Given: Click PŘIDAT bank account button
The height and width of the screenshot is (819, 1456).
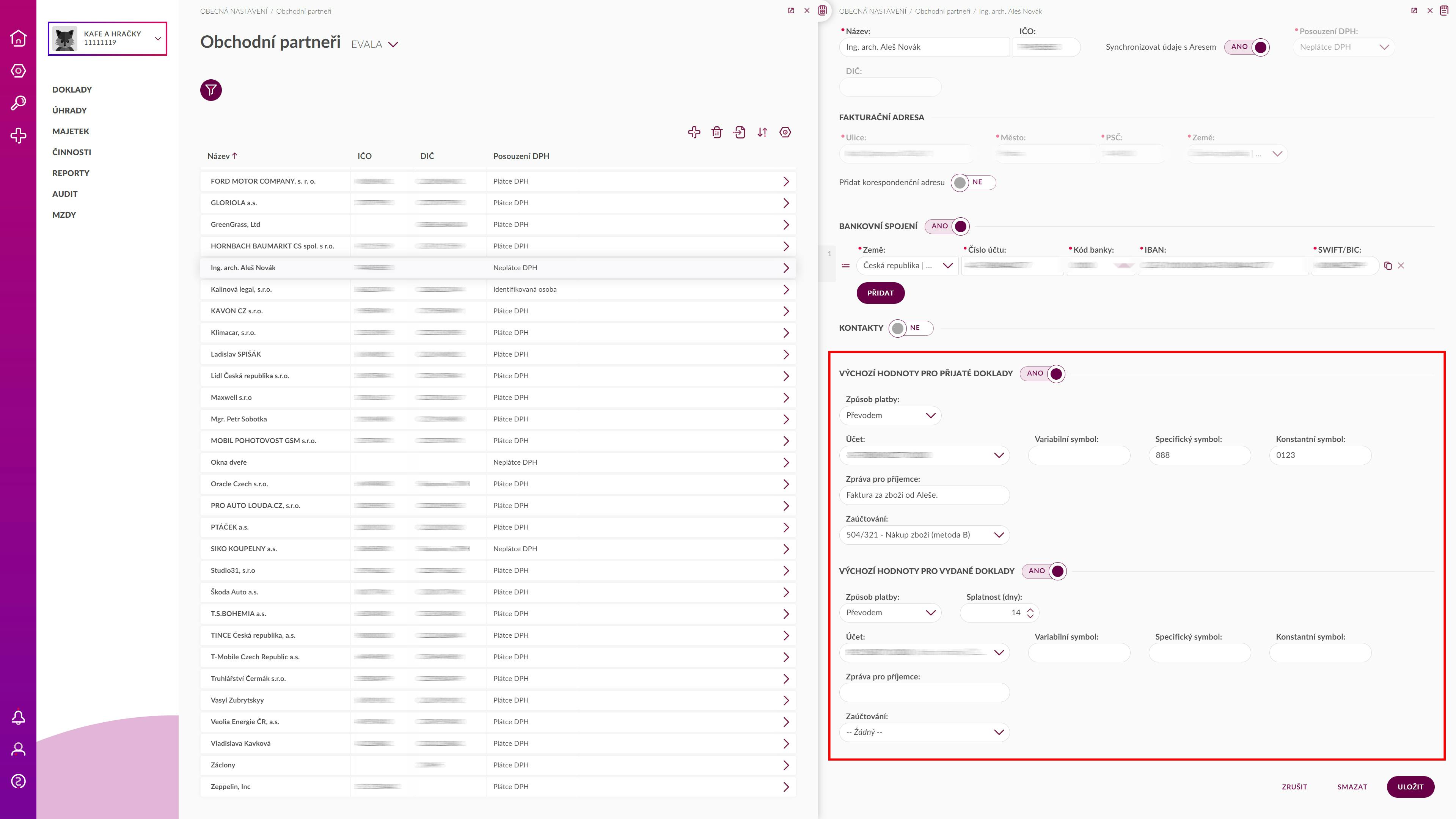Looking at the screenshot, I should [880, 293].
